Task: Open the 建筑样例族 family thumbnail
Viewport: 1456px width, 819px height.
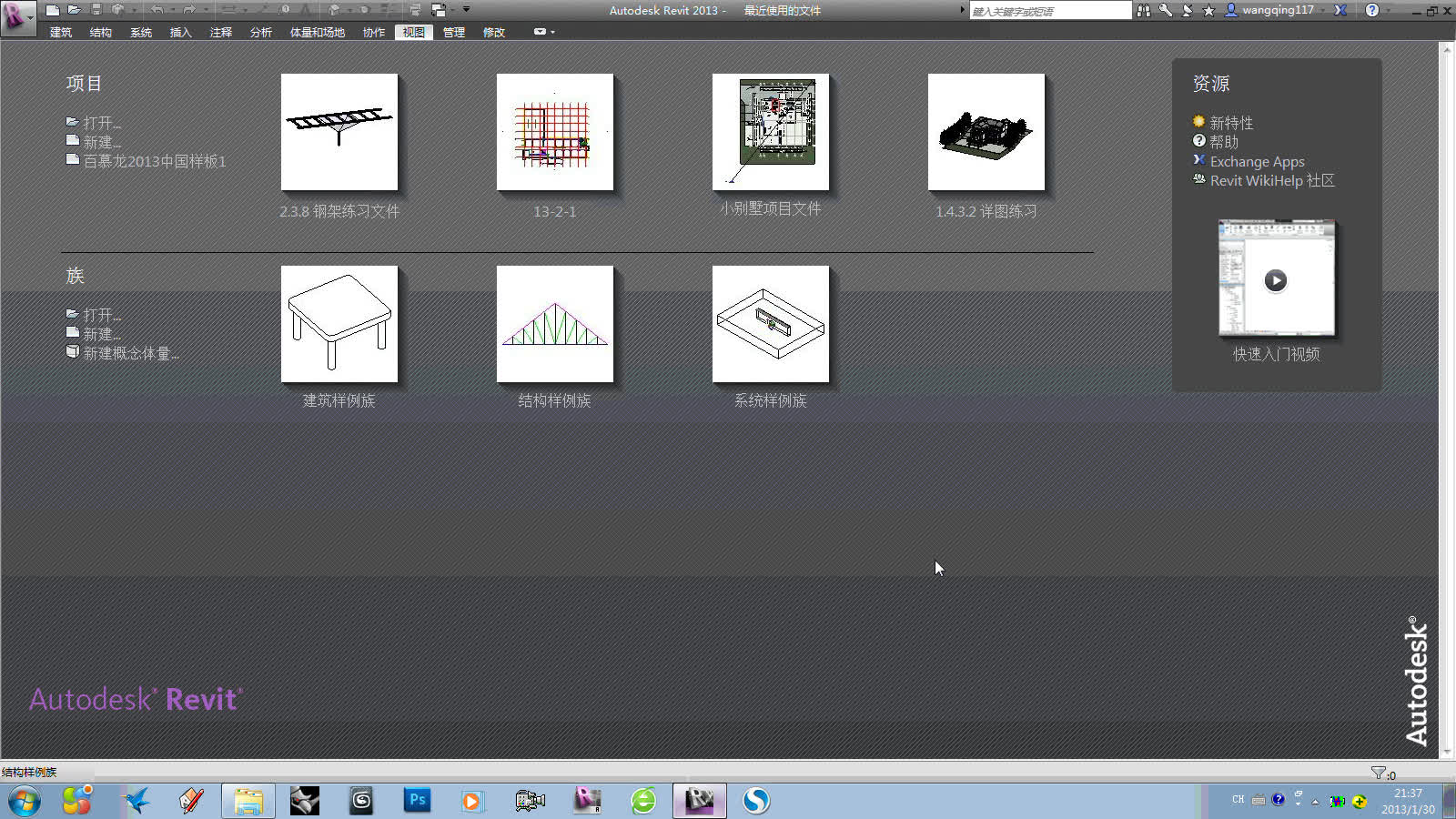Action: (339, 324)
